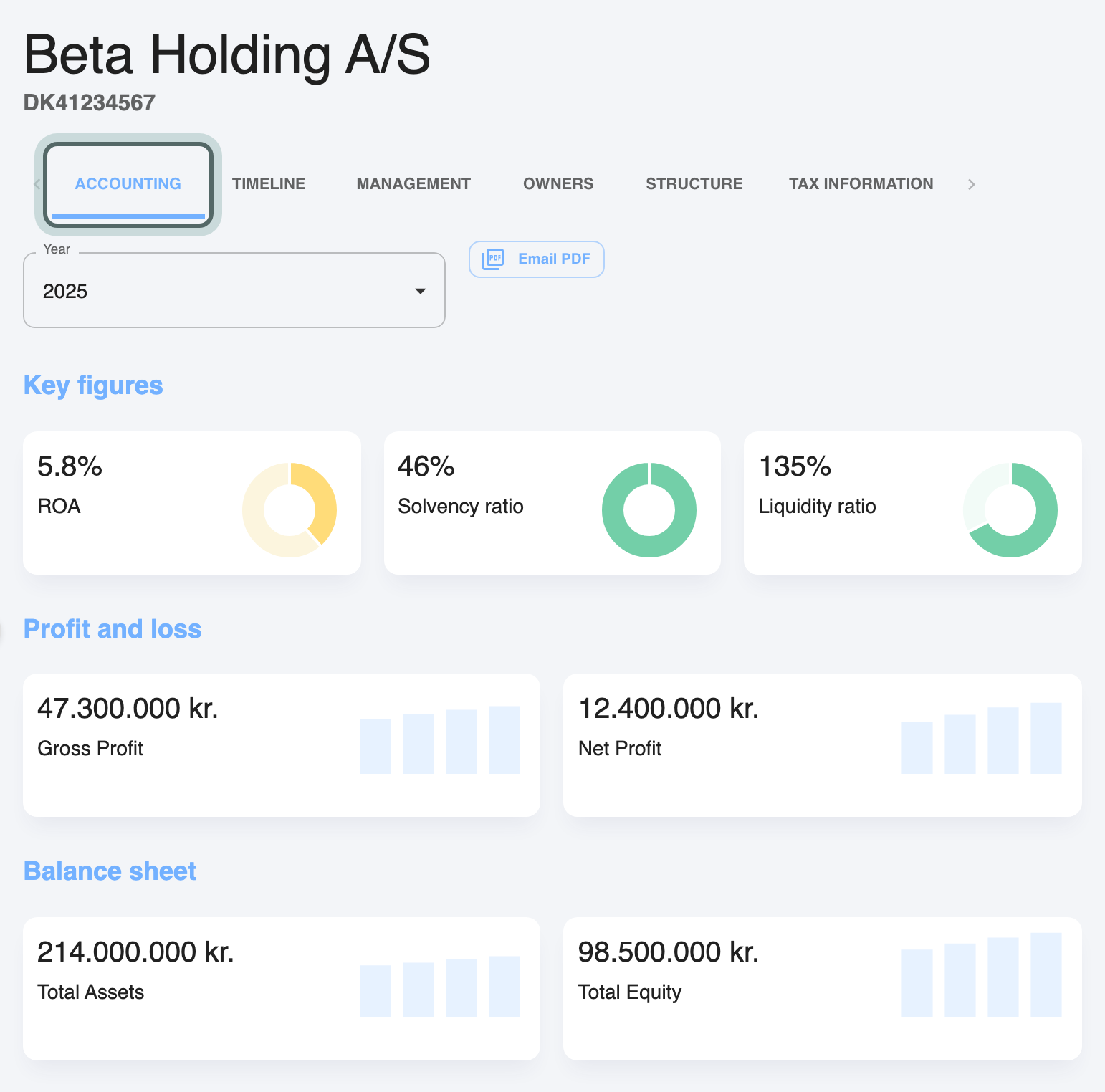
Task: Open the ROA 5.8% card
Action: click(x=192, y=503)
